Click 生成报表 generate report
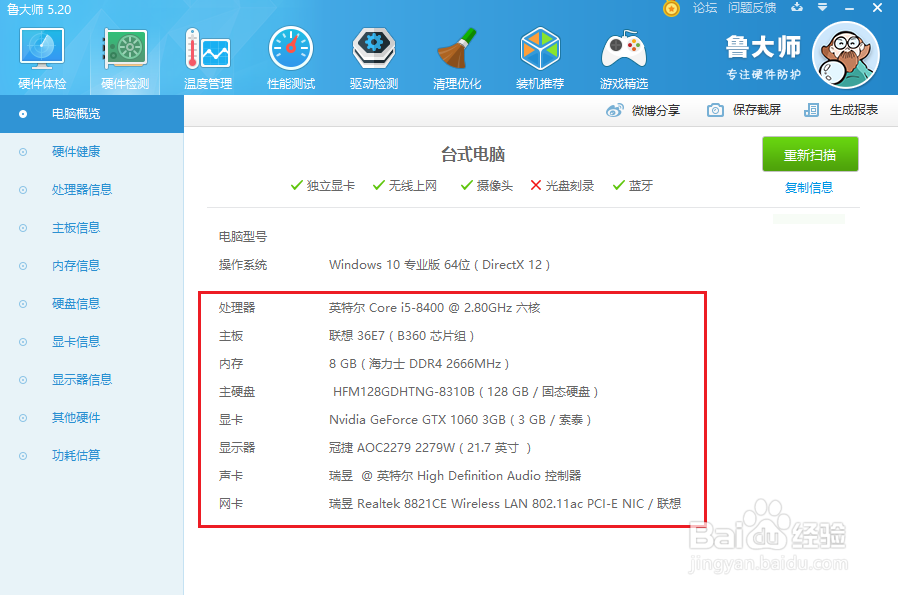The image size is (898, 595). tap(854, 110)
